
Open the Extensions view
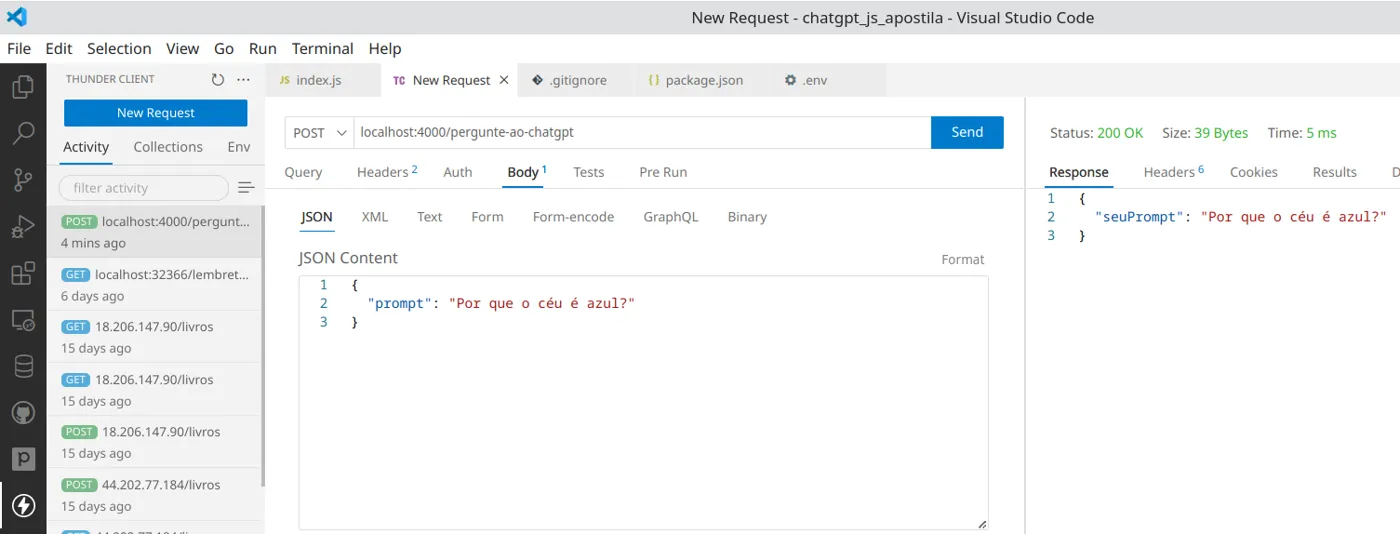point(23,273)
